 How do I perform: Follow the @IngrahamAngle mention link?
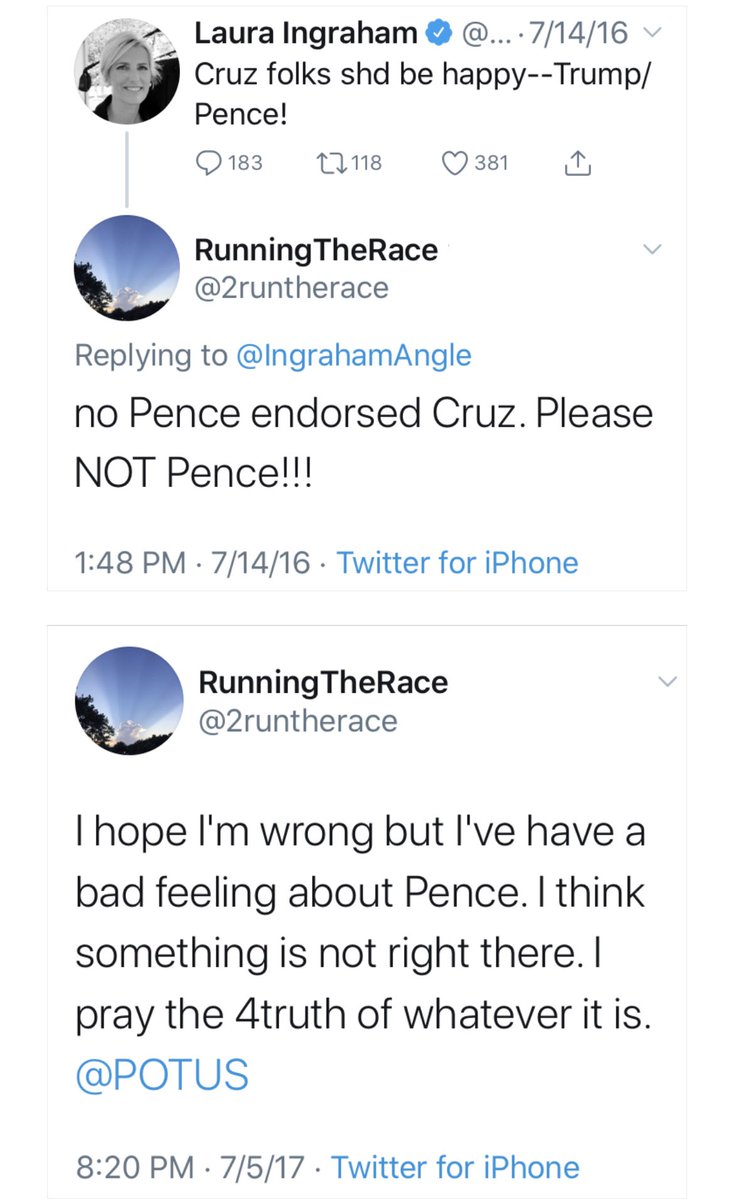(x=353, y=355)
